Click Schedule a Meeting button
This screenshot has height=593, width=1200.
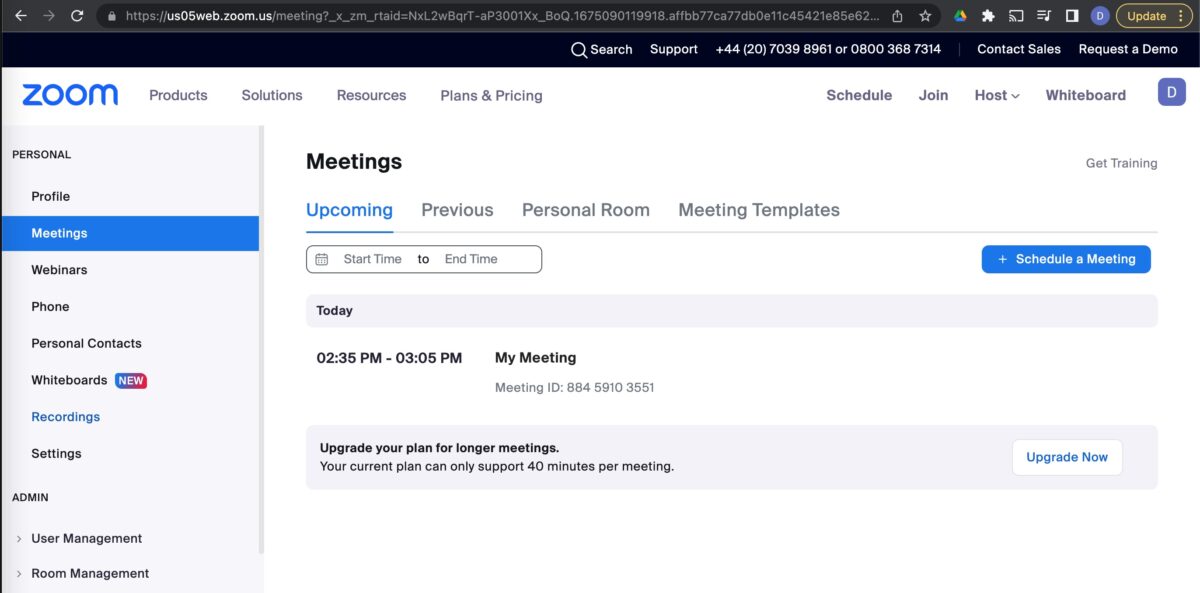click(1066, 259)
